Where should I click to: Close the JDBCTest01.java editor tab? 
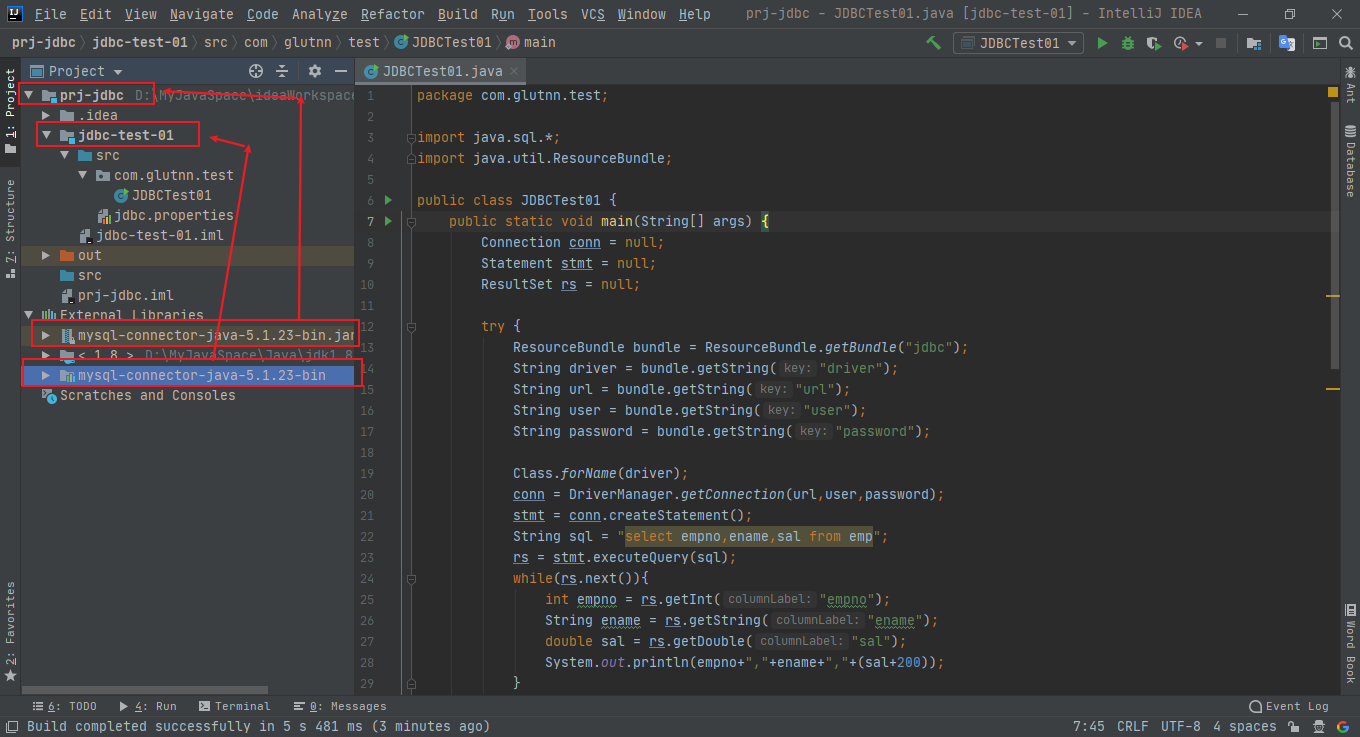point(514,71)
